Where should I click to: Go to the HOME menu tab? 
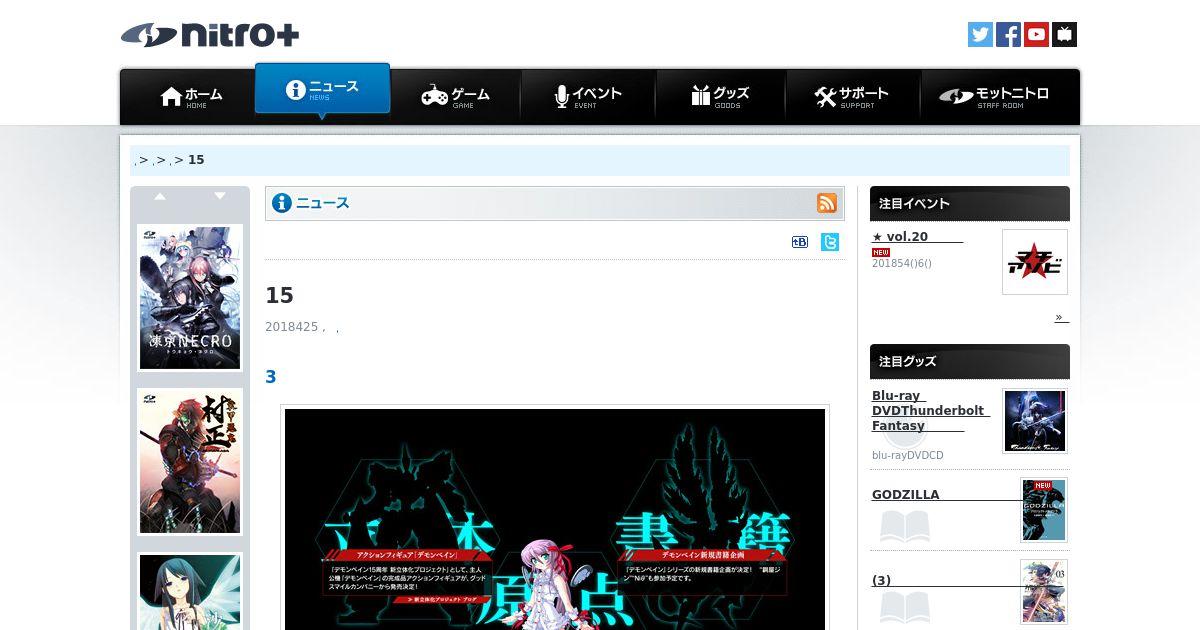(x=188, y=97)
